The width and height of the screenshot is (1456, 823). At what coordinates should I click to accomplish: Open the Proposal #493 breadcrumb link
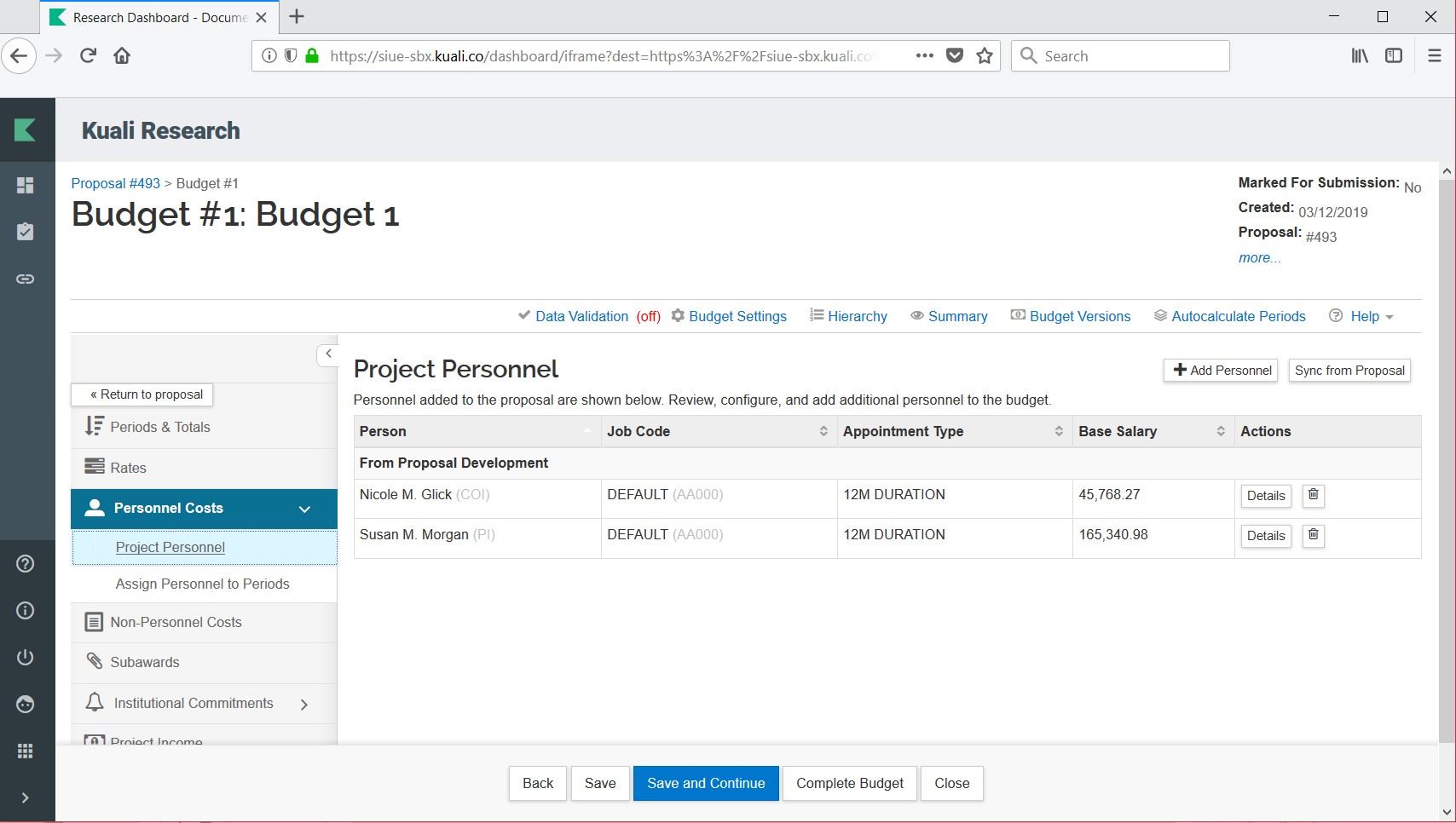[115, 183]
